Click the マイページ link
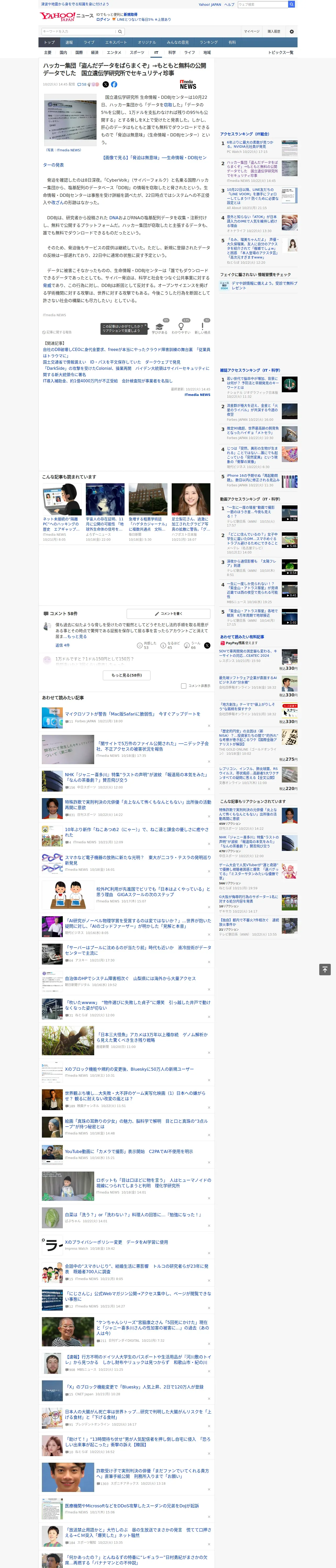This screenshot has width=336, height=1568. tap(252, 31)
